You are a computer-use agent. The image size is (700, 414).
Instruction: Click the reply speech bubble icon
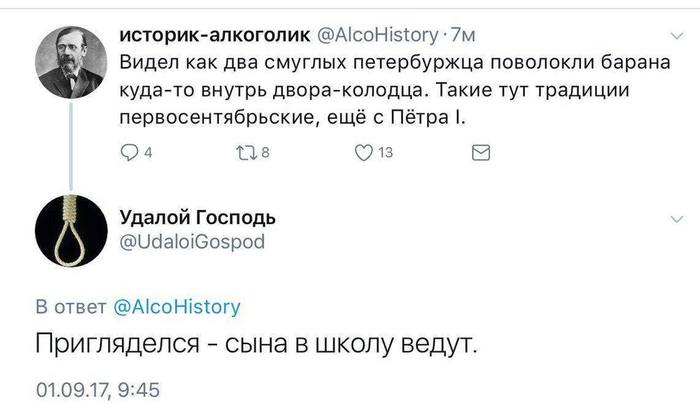coord(128,153)
